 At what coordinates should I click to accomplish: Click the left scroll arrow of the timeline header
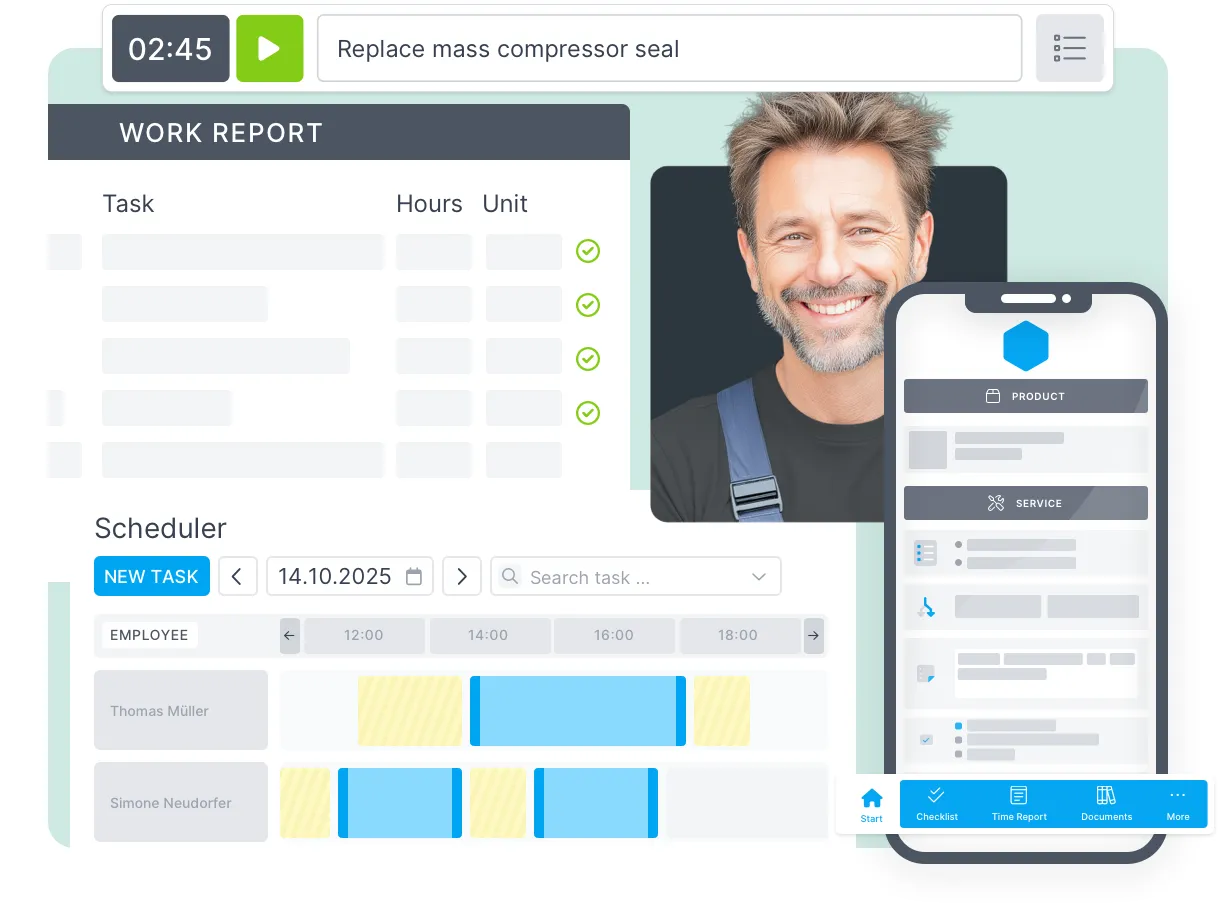(x=289, y=635)
